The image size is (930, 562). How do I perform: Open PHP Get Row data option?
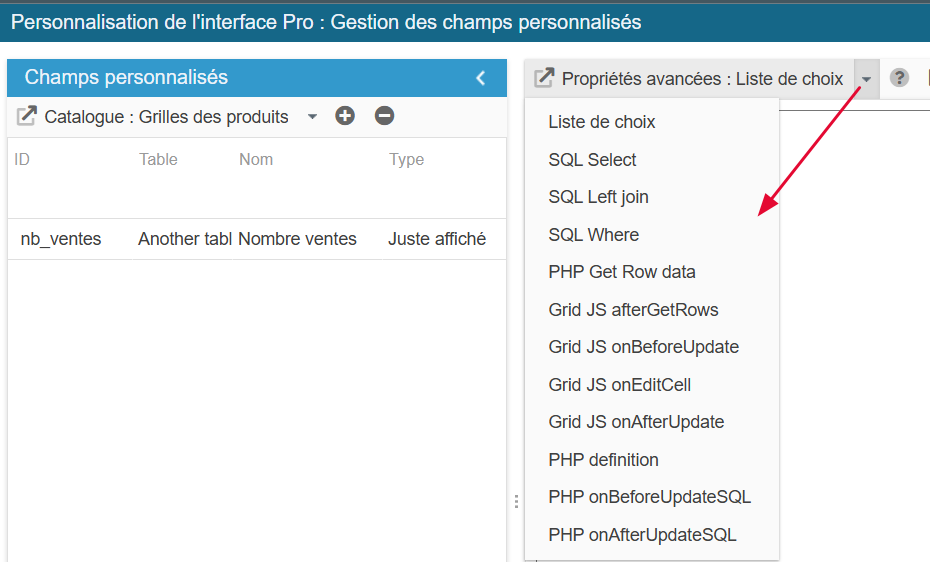tap(622, 272)
